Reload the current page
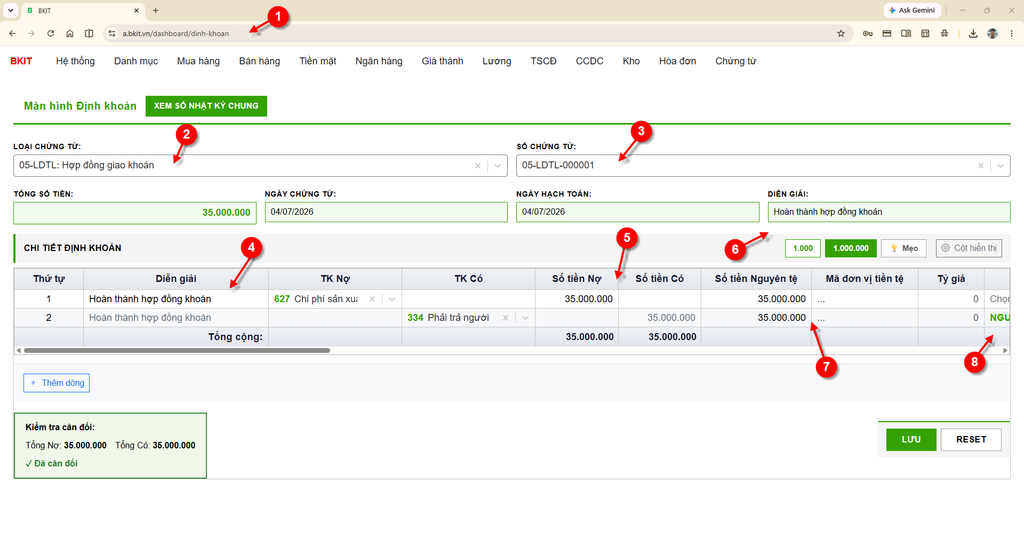Screen dimensions: 1024x550 click(x=50, y=33)
